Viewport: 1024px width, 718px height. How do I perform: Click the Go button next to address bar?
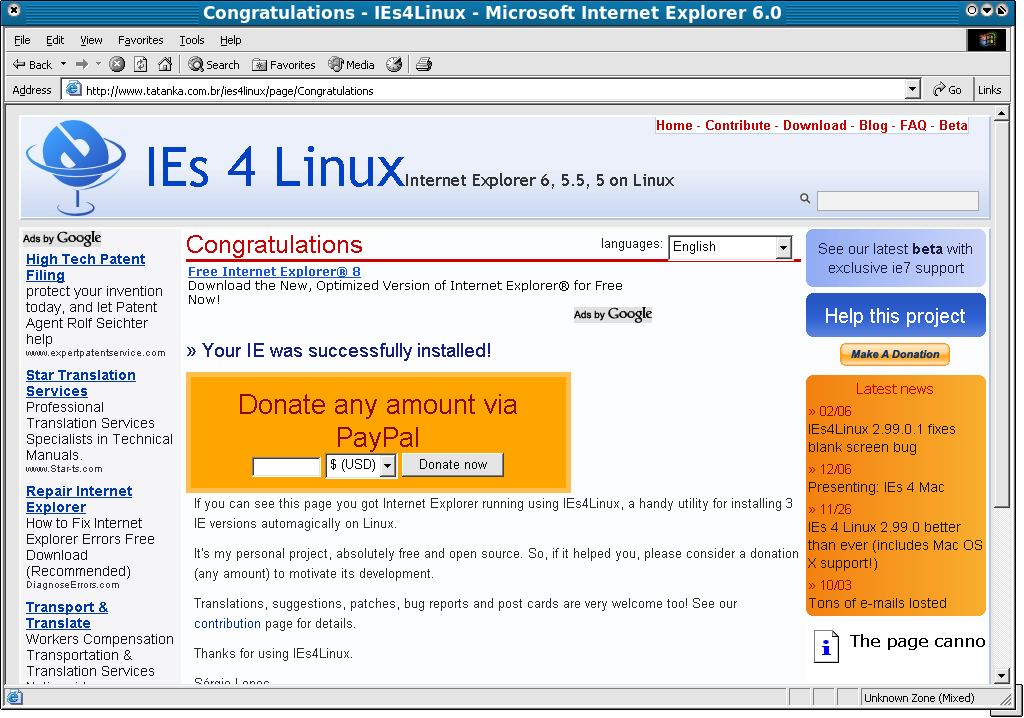tap(947, 90)
